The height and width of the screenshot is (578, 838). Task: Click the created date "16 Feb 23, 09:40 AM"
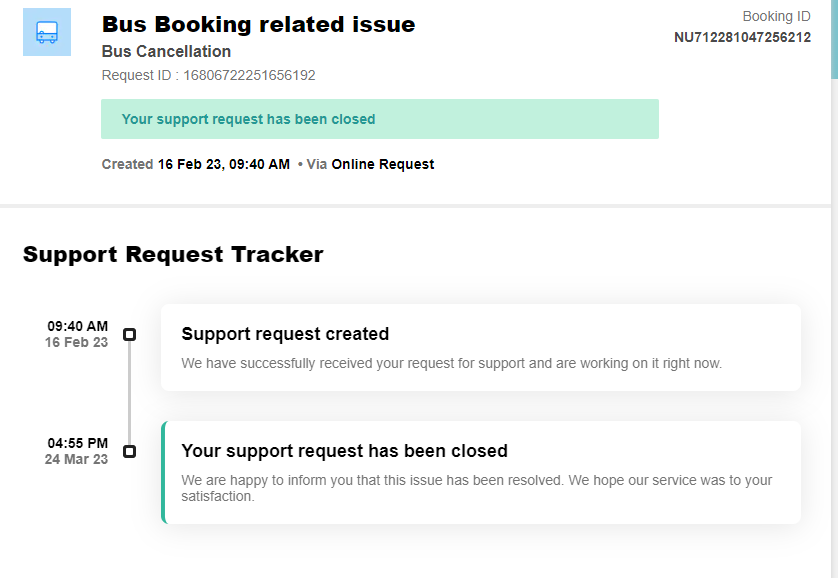point(223,164)
